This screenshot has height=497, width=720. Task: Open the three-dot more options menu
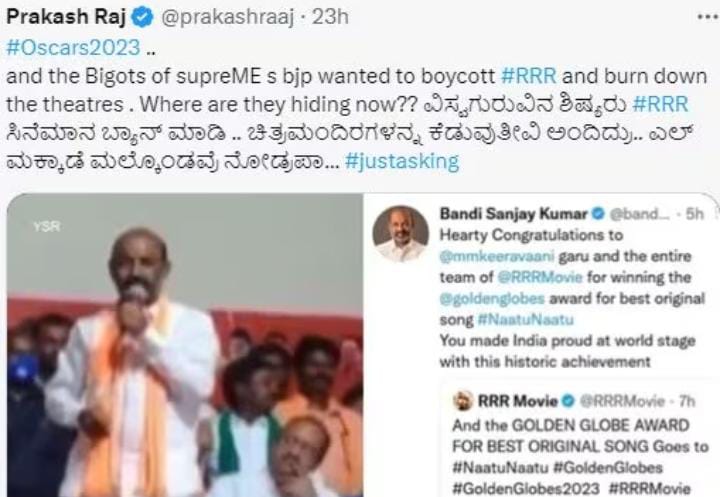[x=708, y=17]
